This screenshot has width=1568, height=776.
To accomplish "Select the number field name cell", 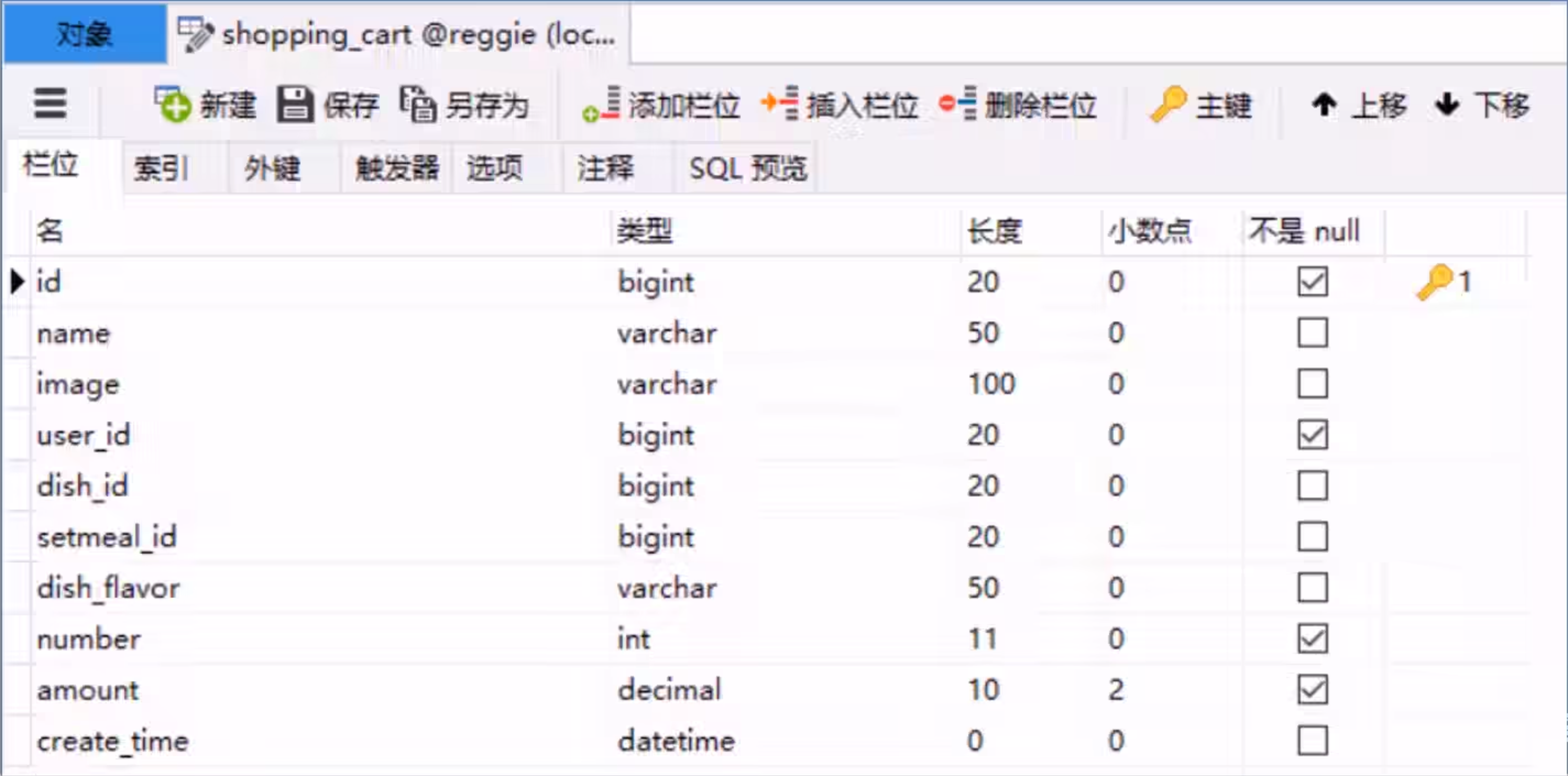I will [x=320, y=639].
